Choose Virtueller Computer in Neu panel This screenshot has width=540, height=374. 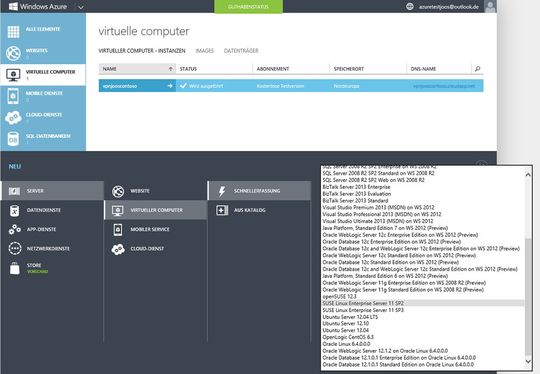click(x=156, y=210)
